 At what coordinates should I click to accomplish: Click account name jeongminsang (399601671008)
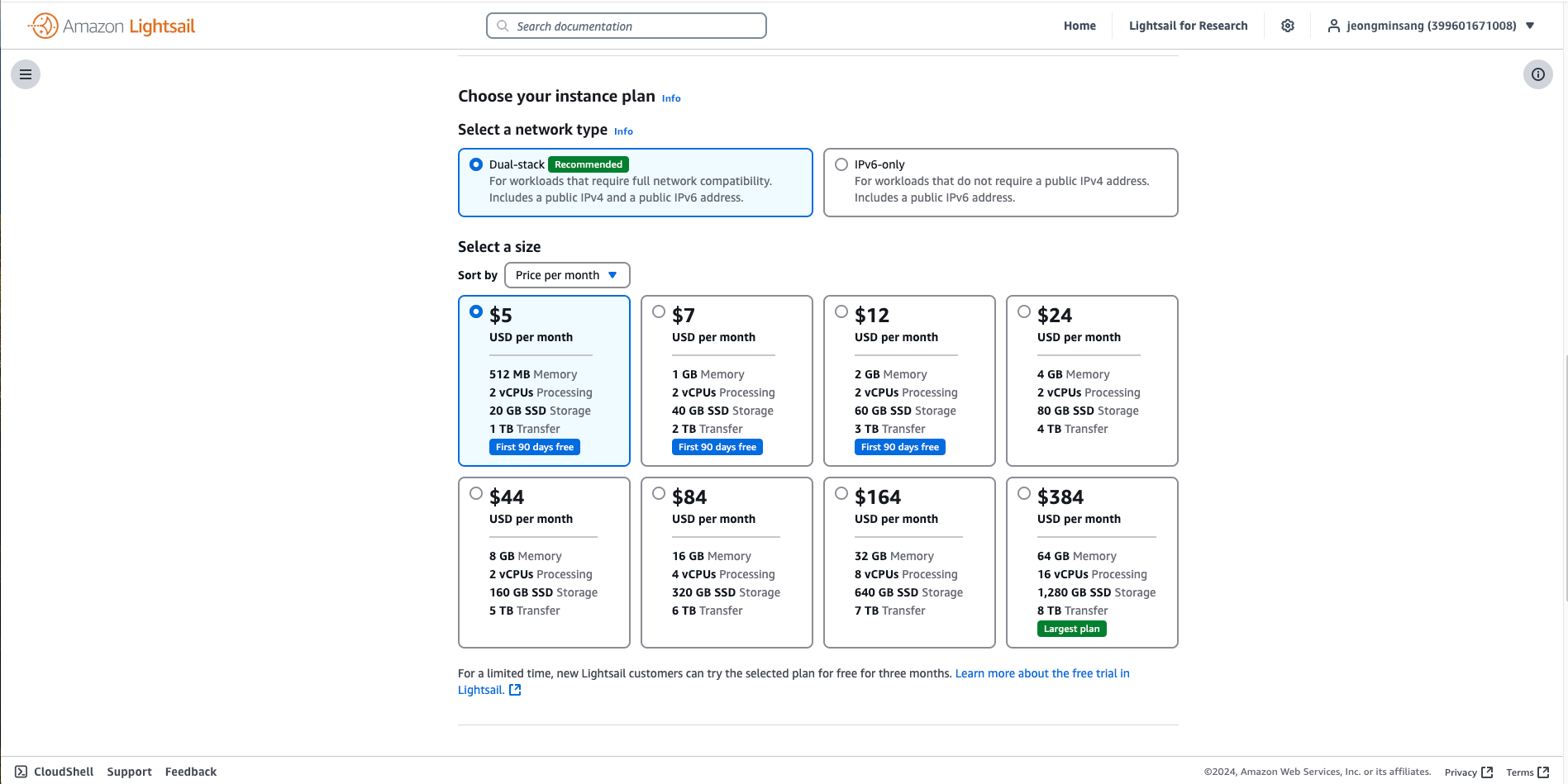1432,26
